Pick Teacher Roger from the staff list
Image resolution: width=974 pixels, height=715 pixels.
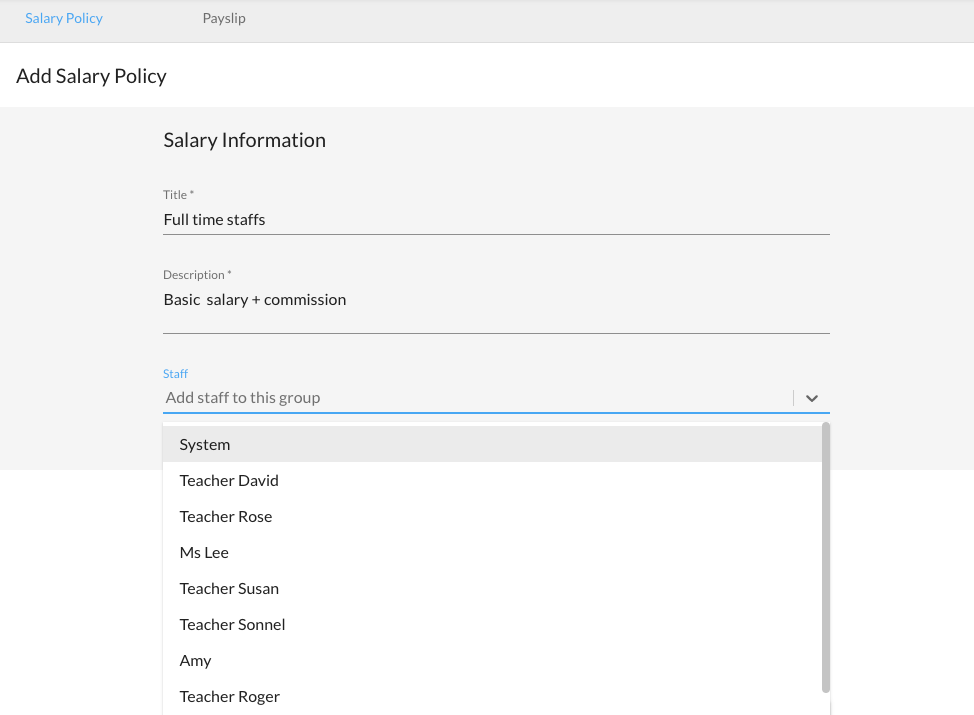coord(229,697)
